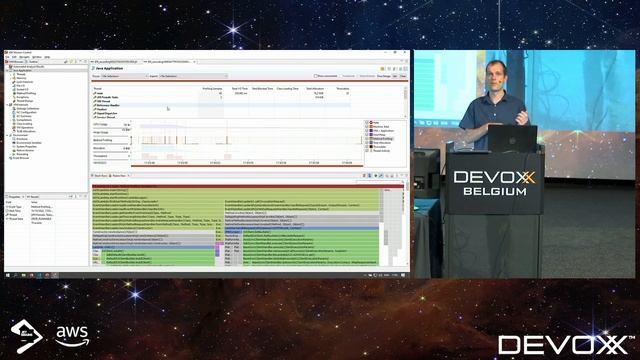Open the Class Loading page icon
Image resolution: width=640 pixels, height=360 pixels.
pyautogui.click(x=14, y=124)
